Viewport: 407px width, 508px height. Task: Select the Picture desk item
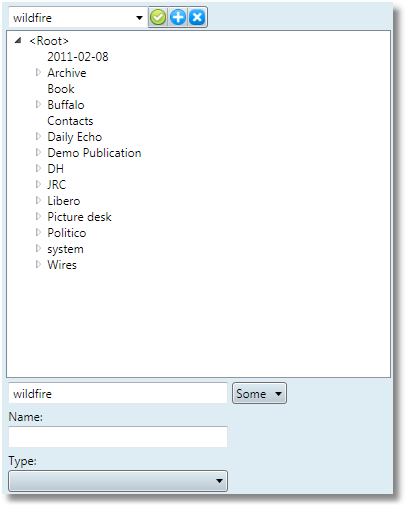(x=79, y=217)
